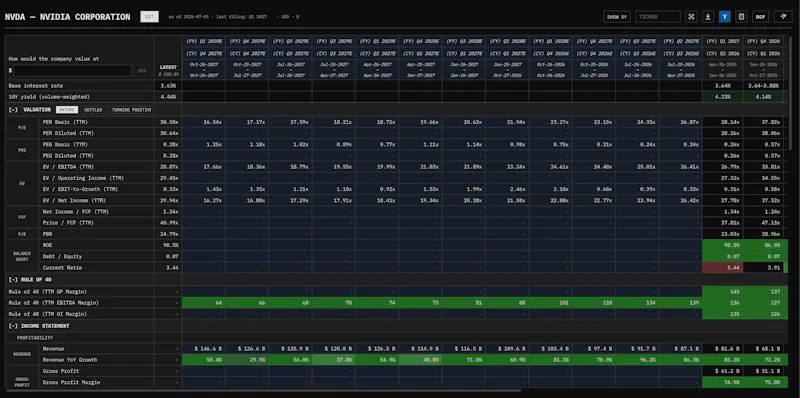Click the 'PBR' row label
800x398 pixels.
click(x=46, y=234)
